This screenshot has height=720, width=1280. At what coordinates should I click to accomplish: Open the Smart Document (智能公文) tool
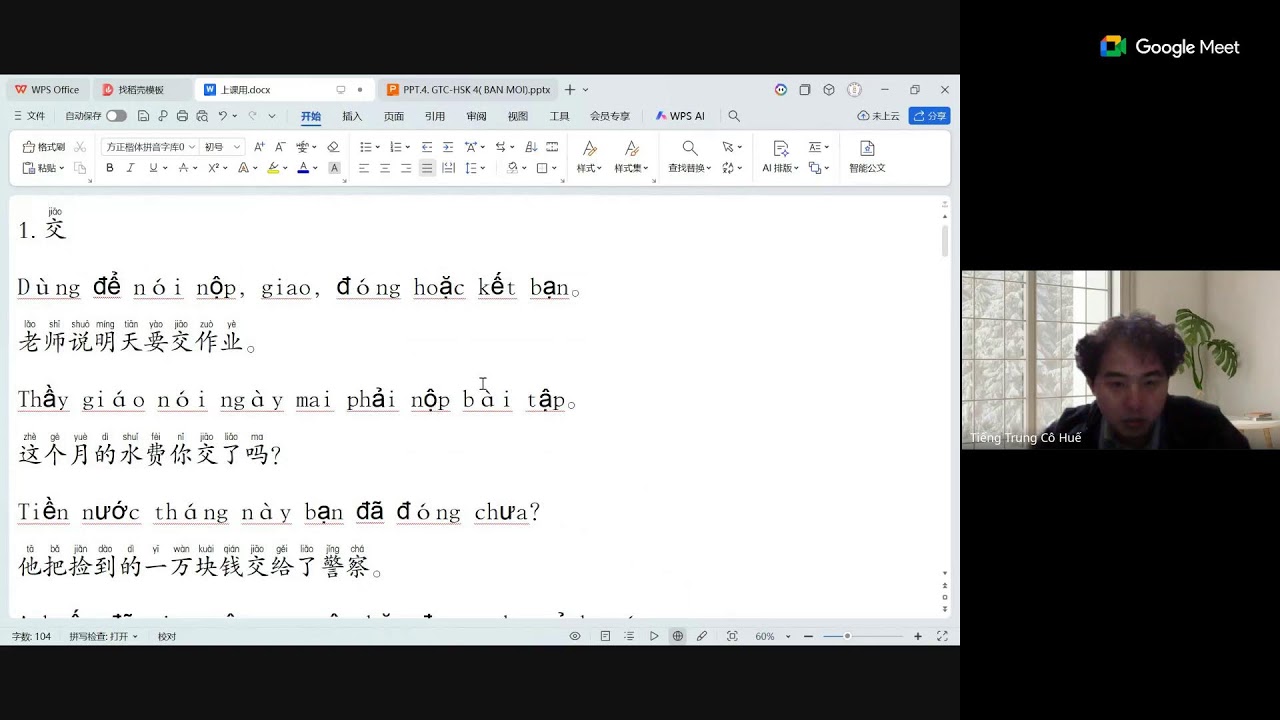(867, 157)
